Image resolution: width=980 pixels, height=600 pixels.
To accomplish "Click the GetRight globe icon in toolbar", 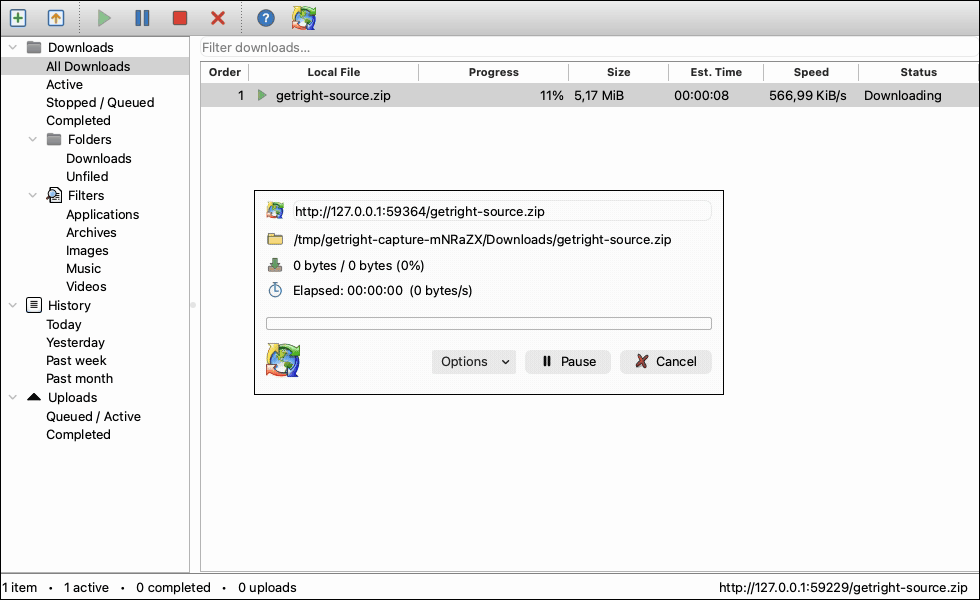I will coord(304,18).
